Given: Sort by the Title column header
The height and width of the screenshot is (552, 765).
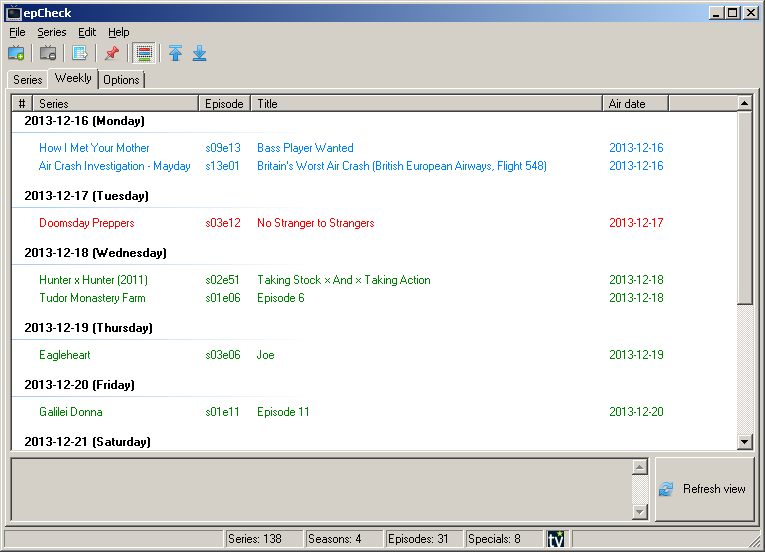Looking at the screenshot, I should pyautogui.click(x=426, y=103).
